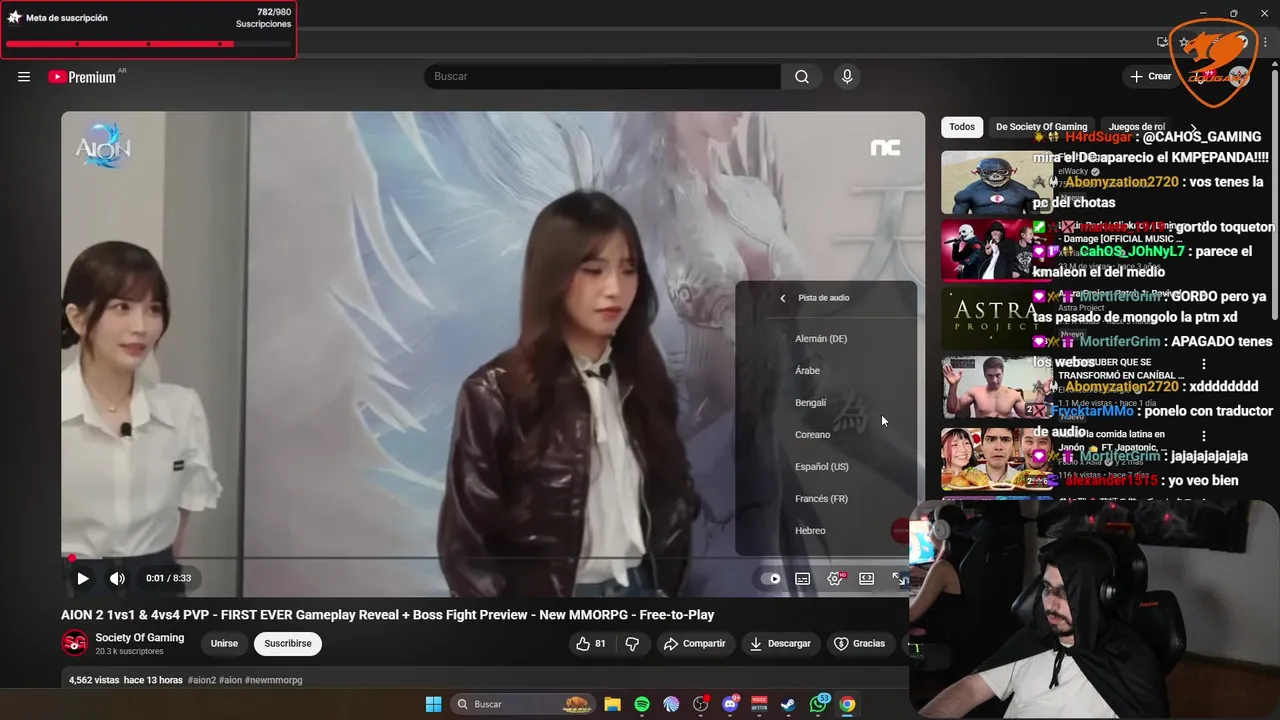Play the video with the play button
Viewport: 1280px width, 720px height.
[x=83, y=578]
